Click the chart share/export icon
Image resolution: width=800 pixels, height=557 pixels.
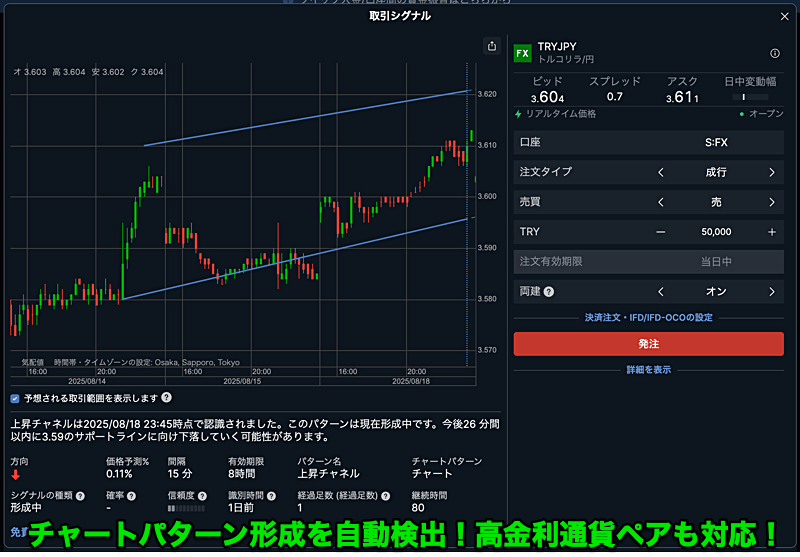click(491, 46)
